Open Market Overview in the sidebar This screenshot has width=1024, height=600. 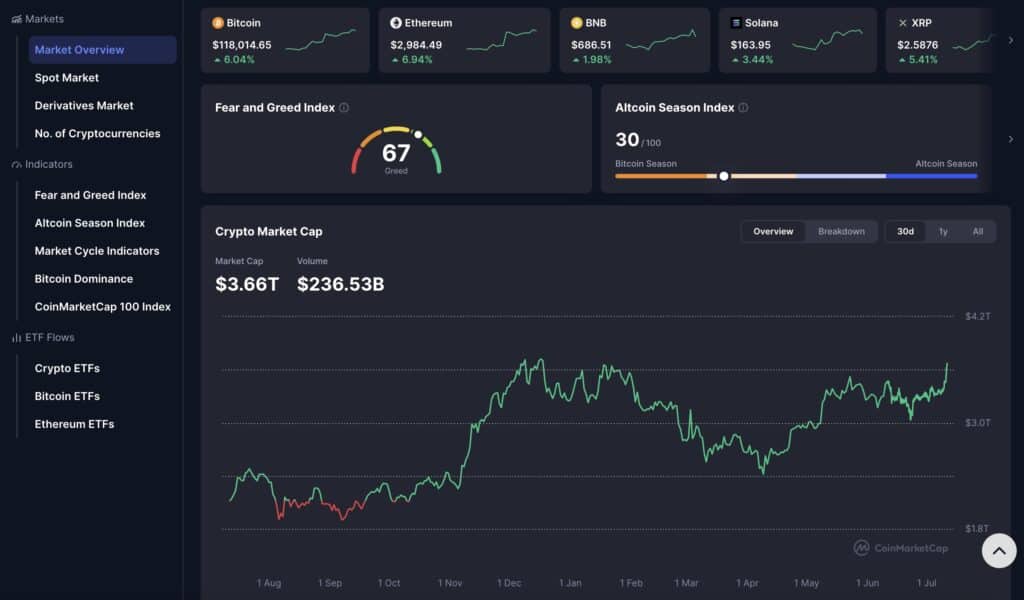click(x=103, y=50)
